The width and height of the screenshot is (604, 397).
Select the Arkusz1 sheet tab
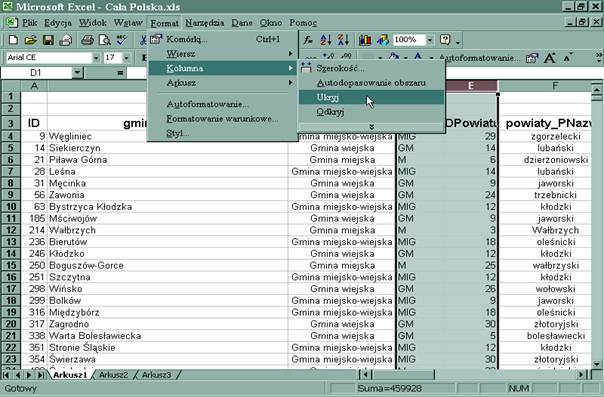(x=70, y=375)
